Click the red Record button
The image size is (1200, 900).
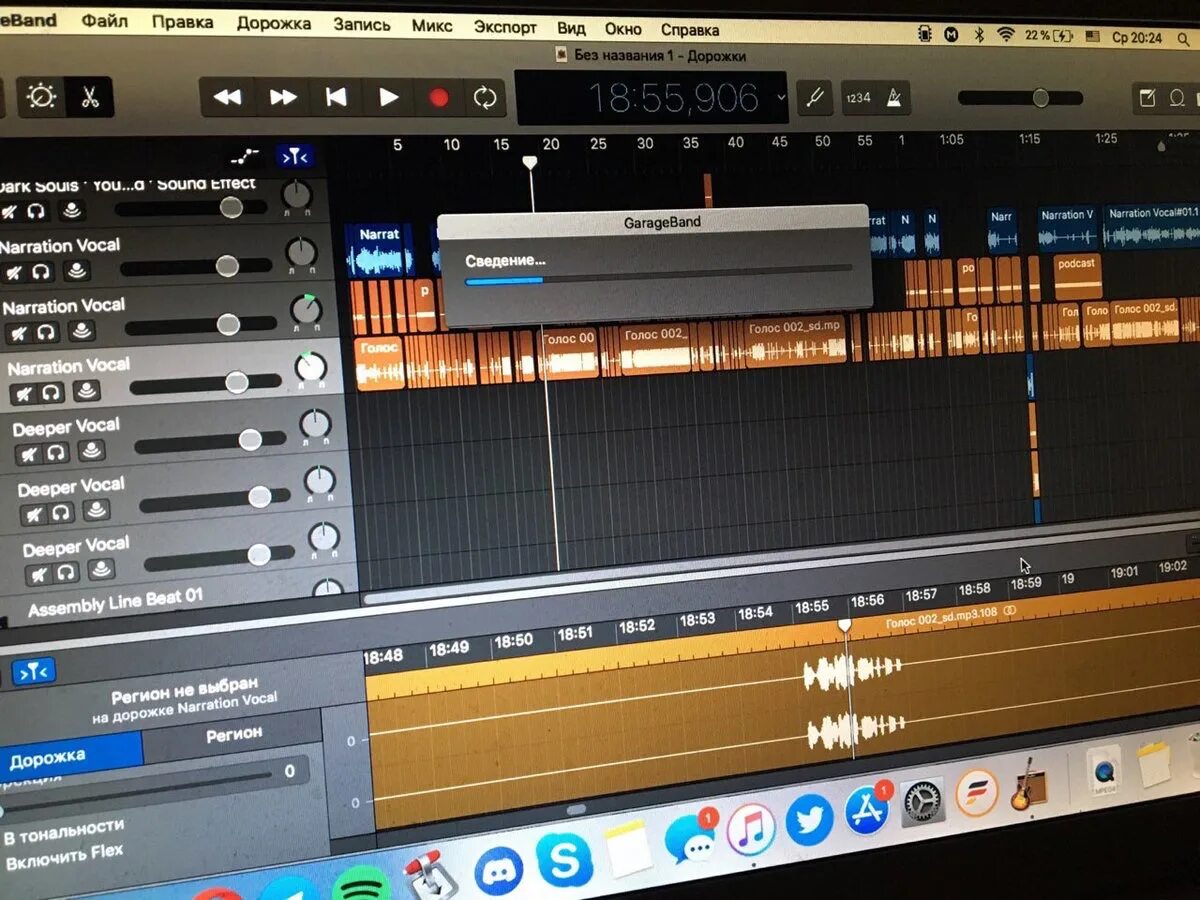coord(438,97)
